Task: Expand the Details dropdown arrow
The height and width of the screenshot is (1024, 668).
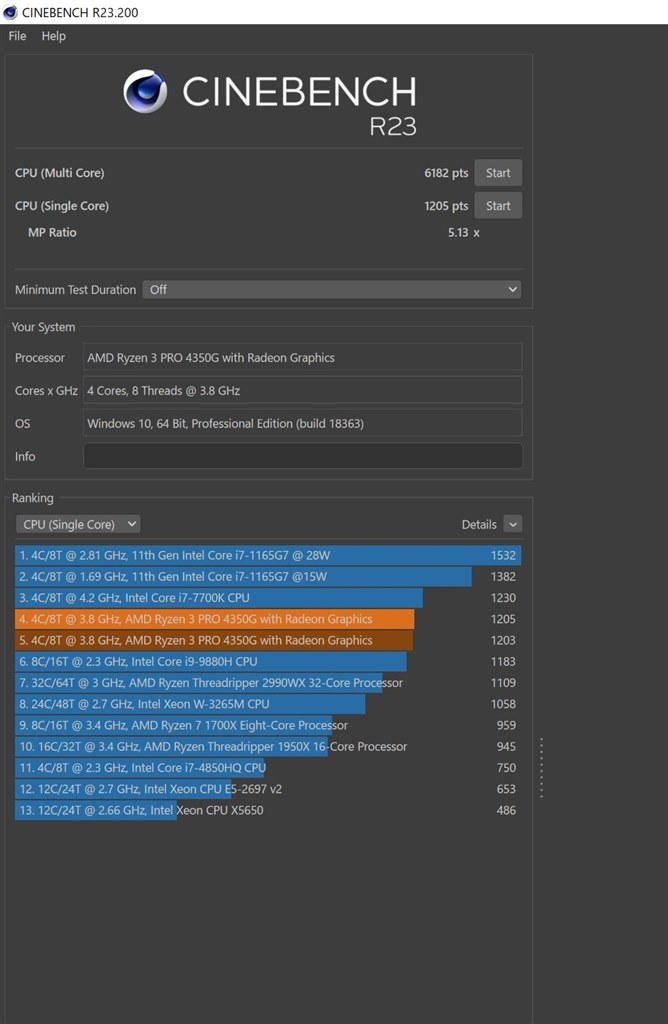Action: [512, 524]
